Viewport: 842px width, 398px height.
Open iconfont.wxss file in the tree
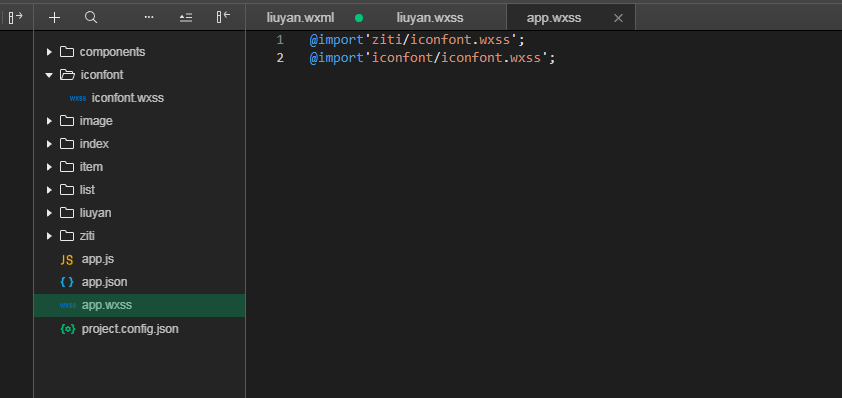click(128, 98)
